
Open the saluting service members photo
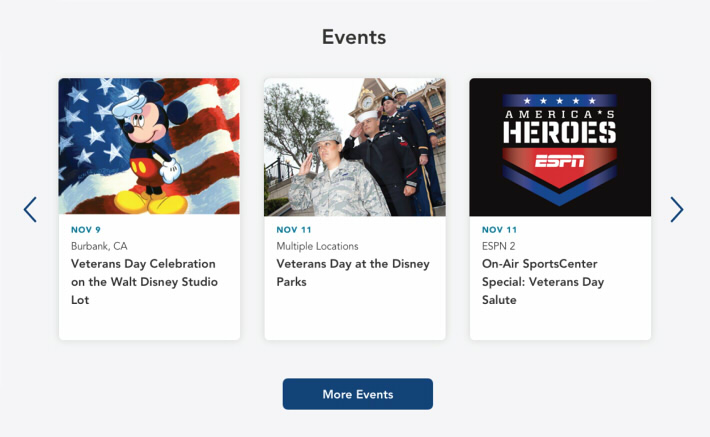pyautogui.click(x=355, y=147)
